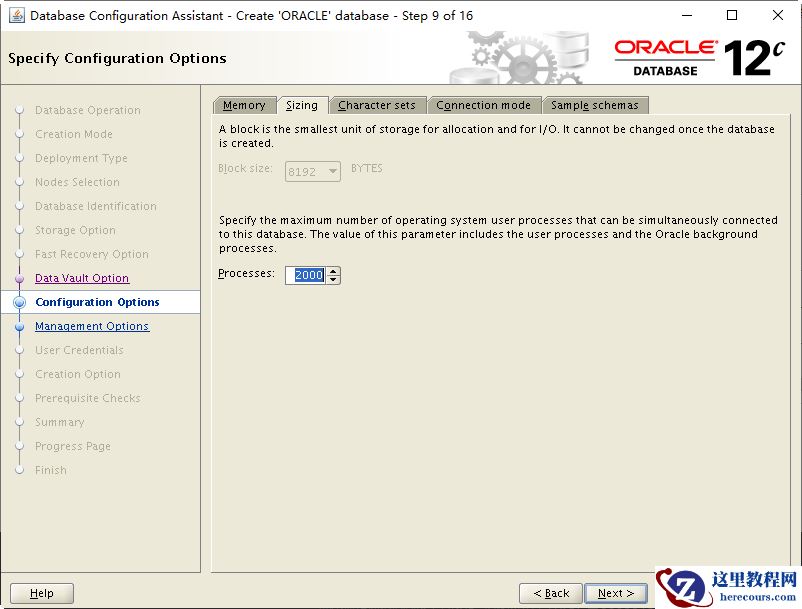Click the Block size label

tap(245, 168)
